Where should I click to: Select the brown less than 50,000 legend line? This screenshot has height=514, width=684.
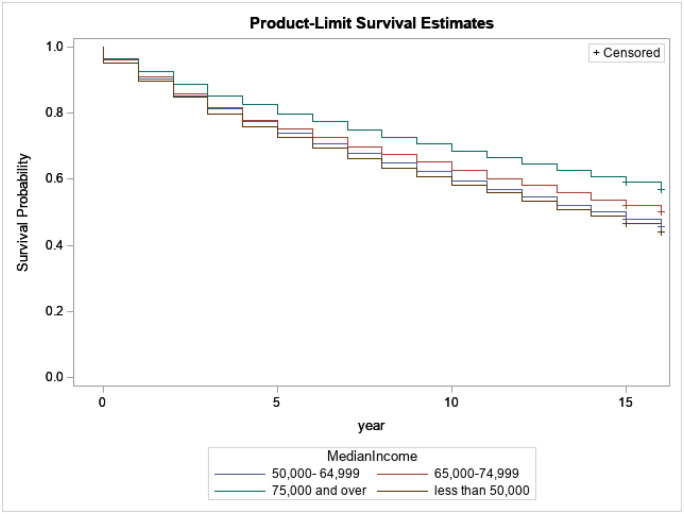(x=402, y=491)
